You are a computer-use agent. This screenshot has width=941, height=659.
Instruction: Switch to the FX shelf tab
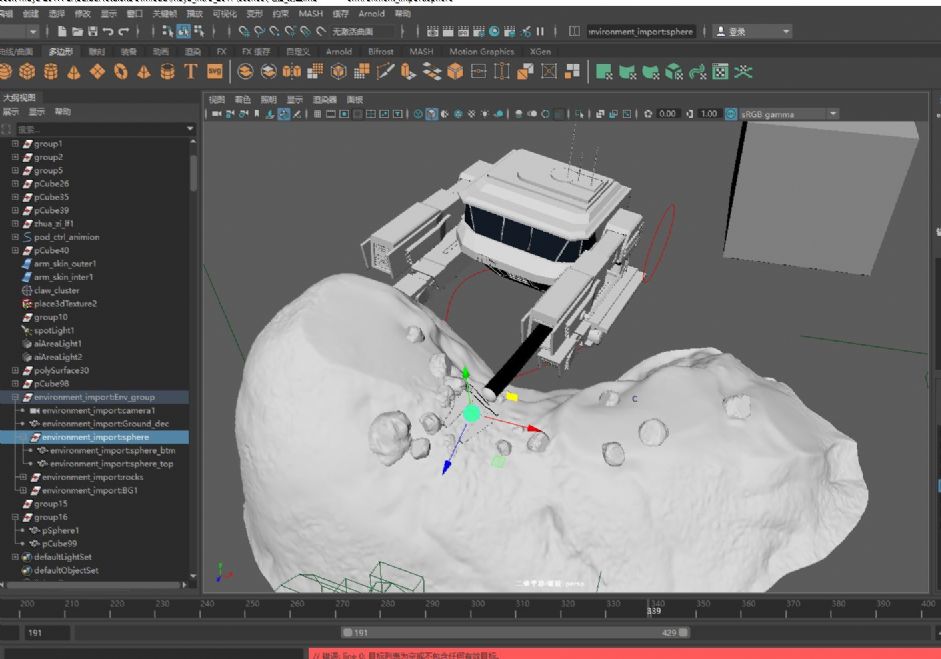221,52
